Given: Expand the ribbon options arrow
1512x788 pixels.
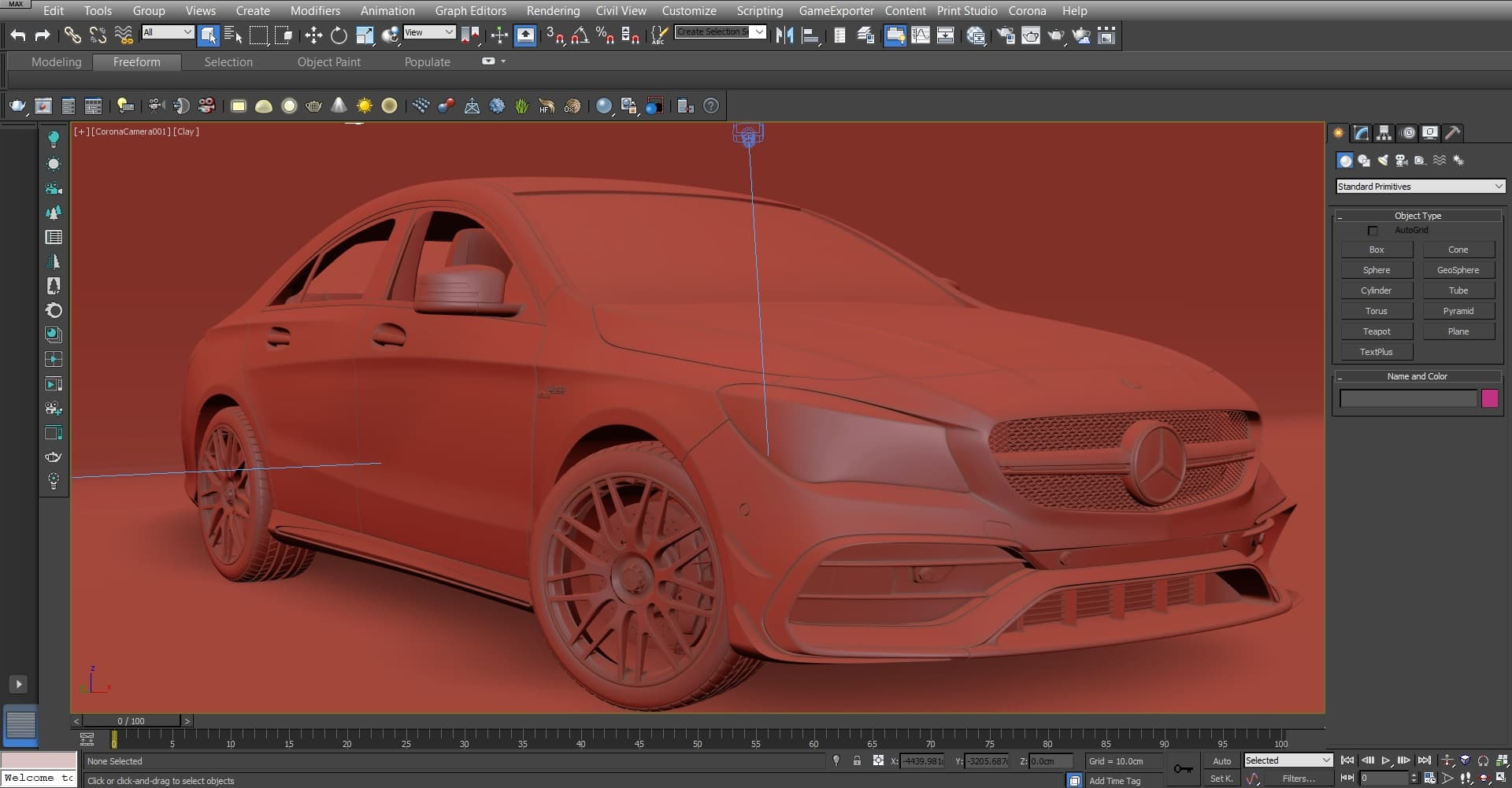Looking at the screenshot, I should coord(503,61).
